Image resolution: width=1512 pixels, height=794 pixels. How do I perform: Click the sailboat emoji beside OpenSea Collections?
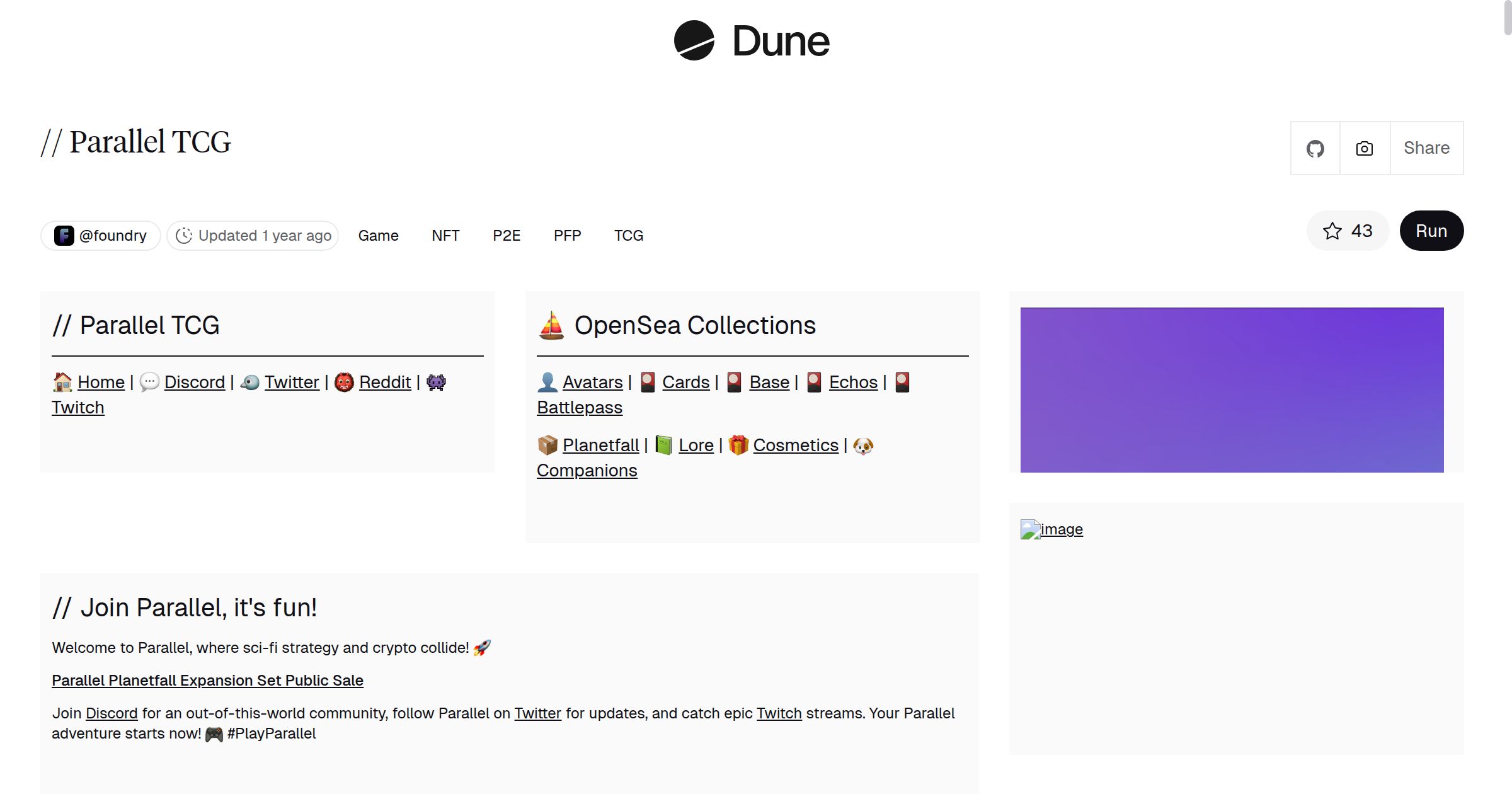[551, 326]
